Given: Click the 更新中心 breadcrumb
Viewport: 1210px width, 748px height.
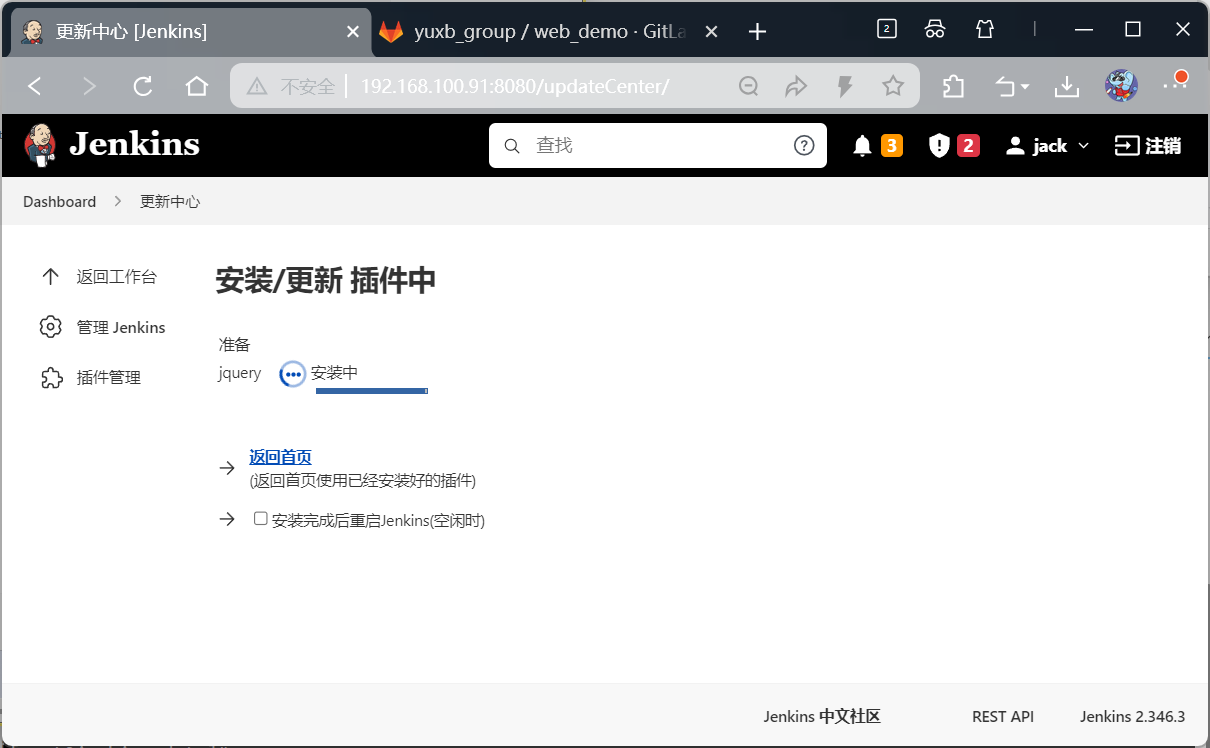Looking at the screenshot, I should tap(170, 202).
